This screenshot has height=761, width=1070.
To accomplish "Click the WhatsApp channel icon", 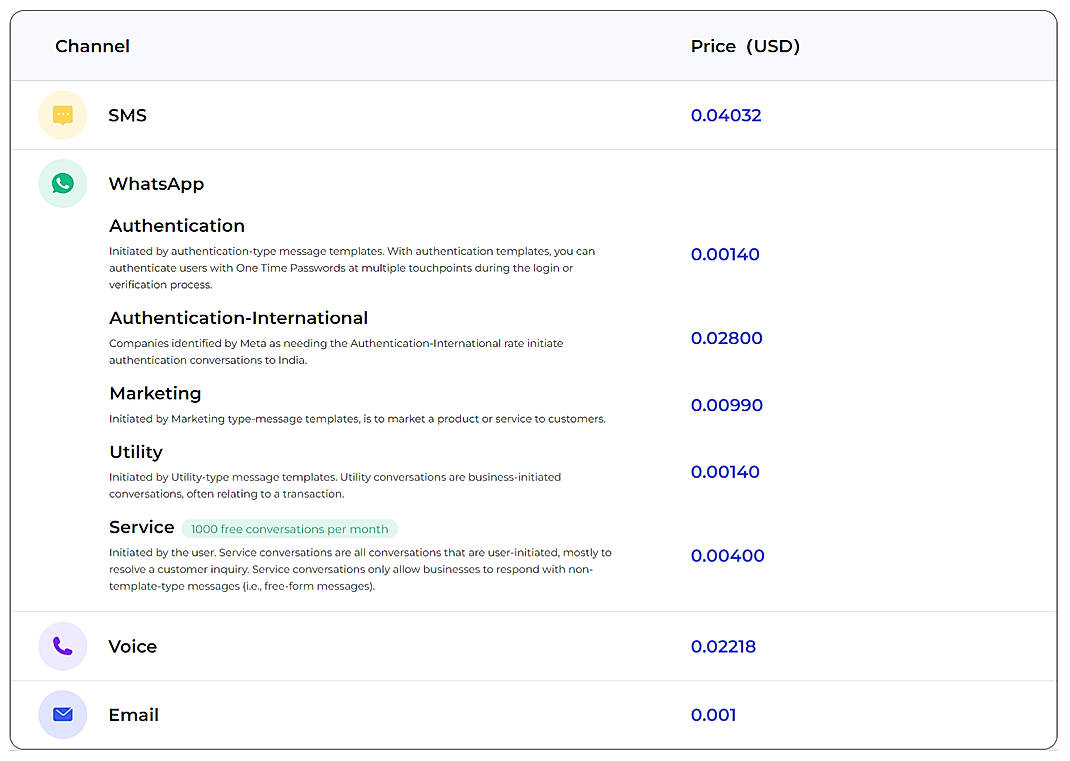I will 62,183.
